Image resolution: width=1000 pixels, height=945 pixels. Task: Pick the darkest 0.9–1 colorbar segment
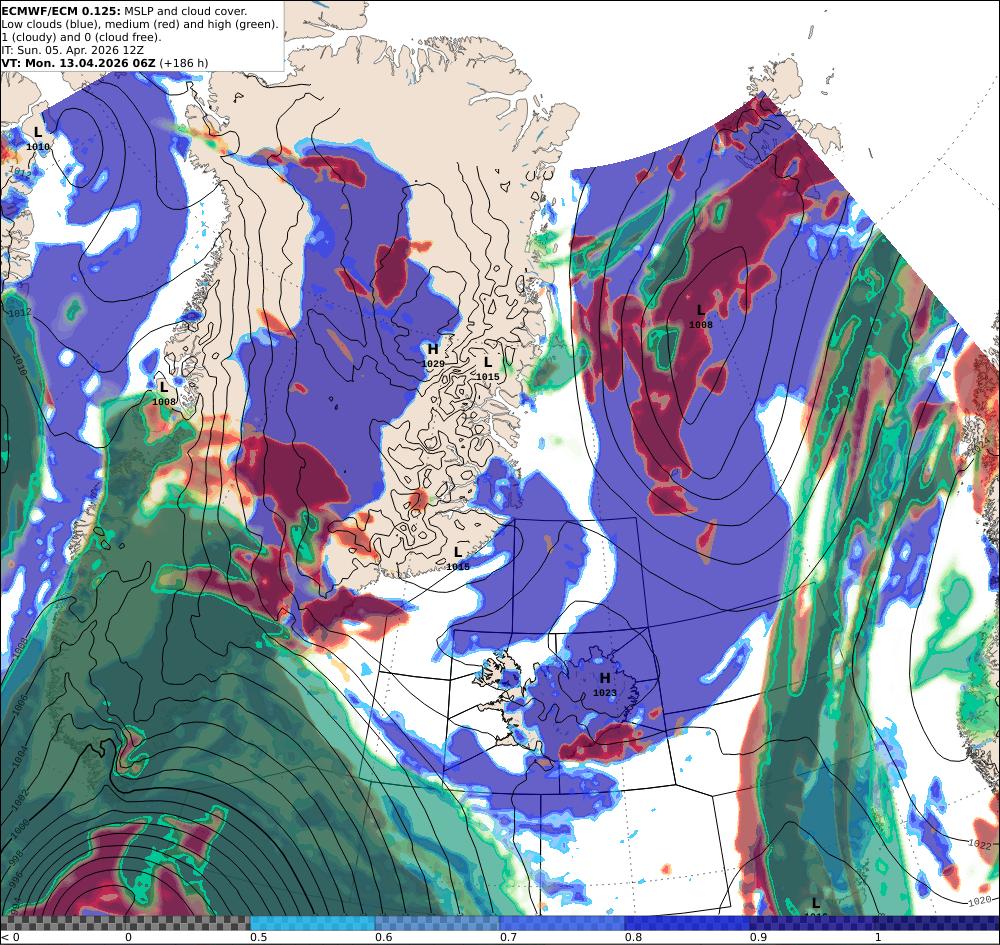click(812, 923)
